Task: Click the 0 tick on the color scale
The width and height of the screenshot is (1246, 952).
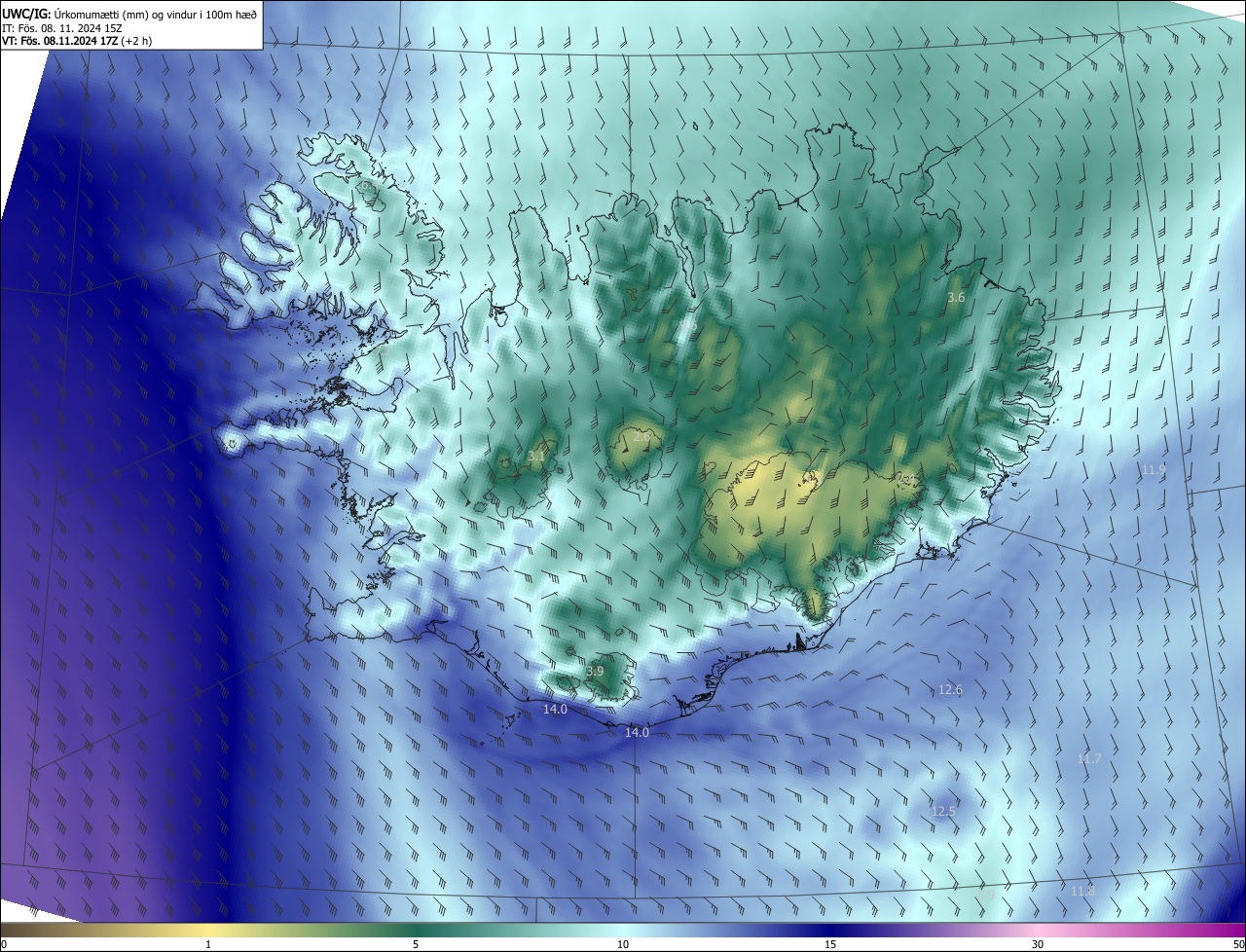Action: point(4,945)
